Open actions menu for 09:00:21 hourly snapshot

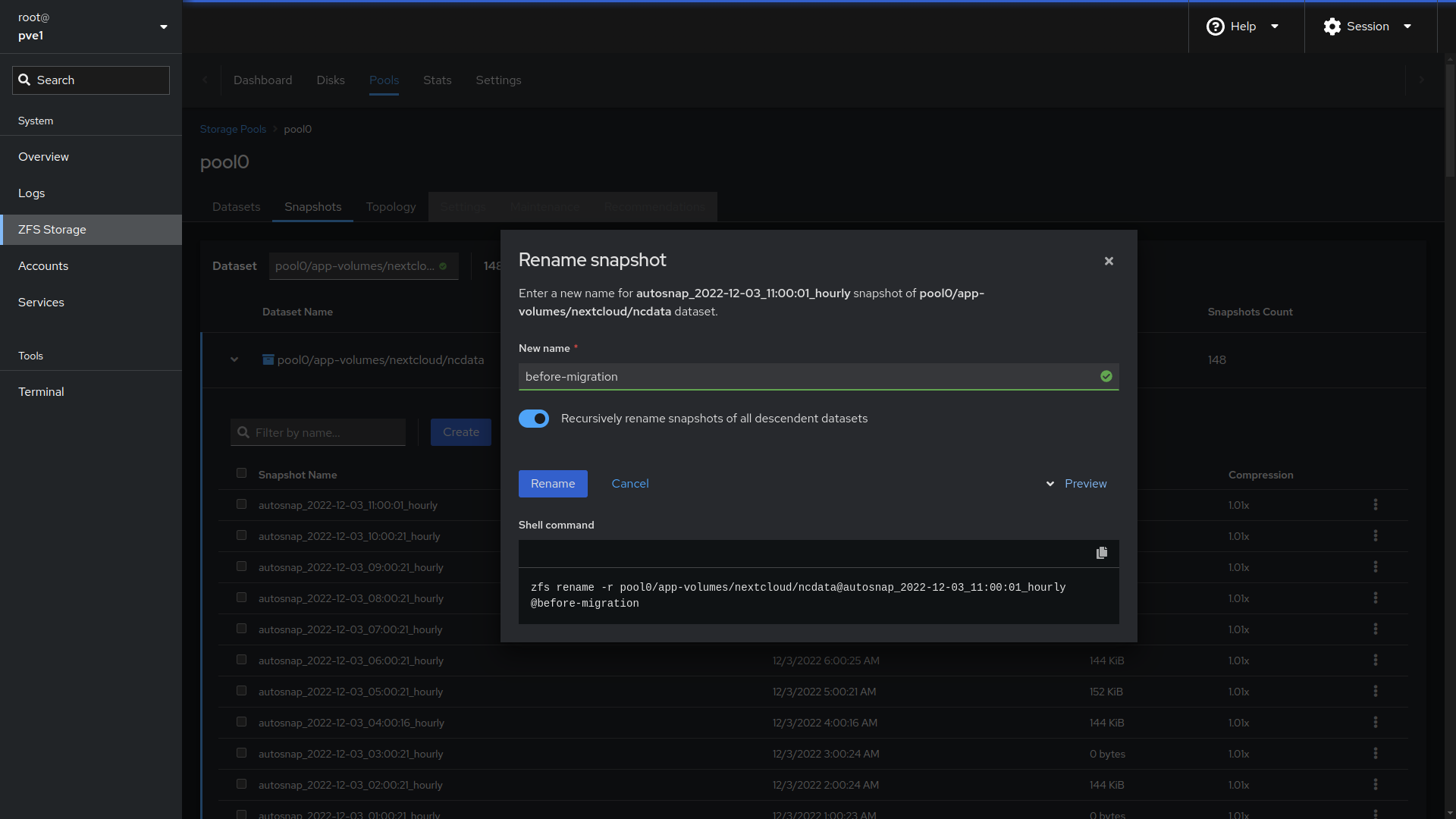click(x=1376, y=566)
